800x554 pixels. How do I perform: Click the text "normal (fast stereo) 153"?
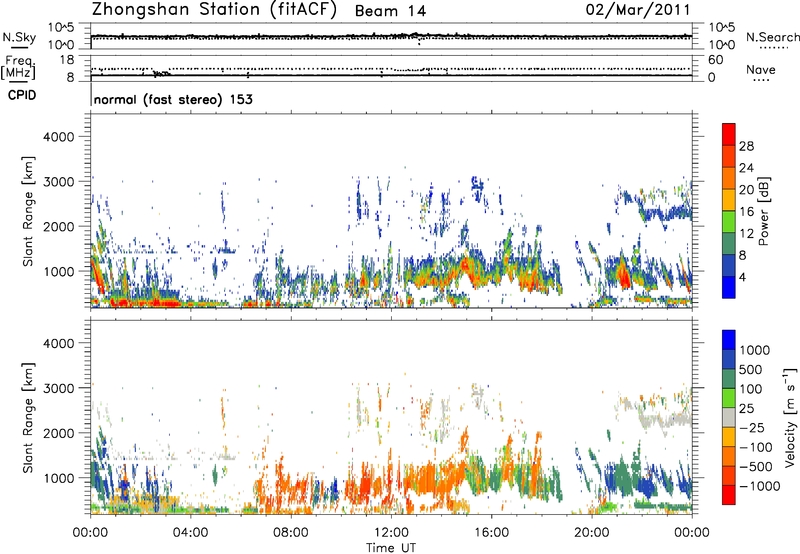[x=173, y=100]
